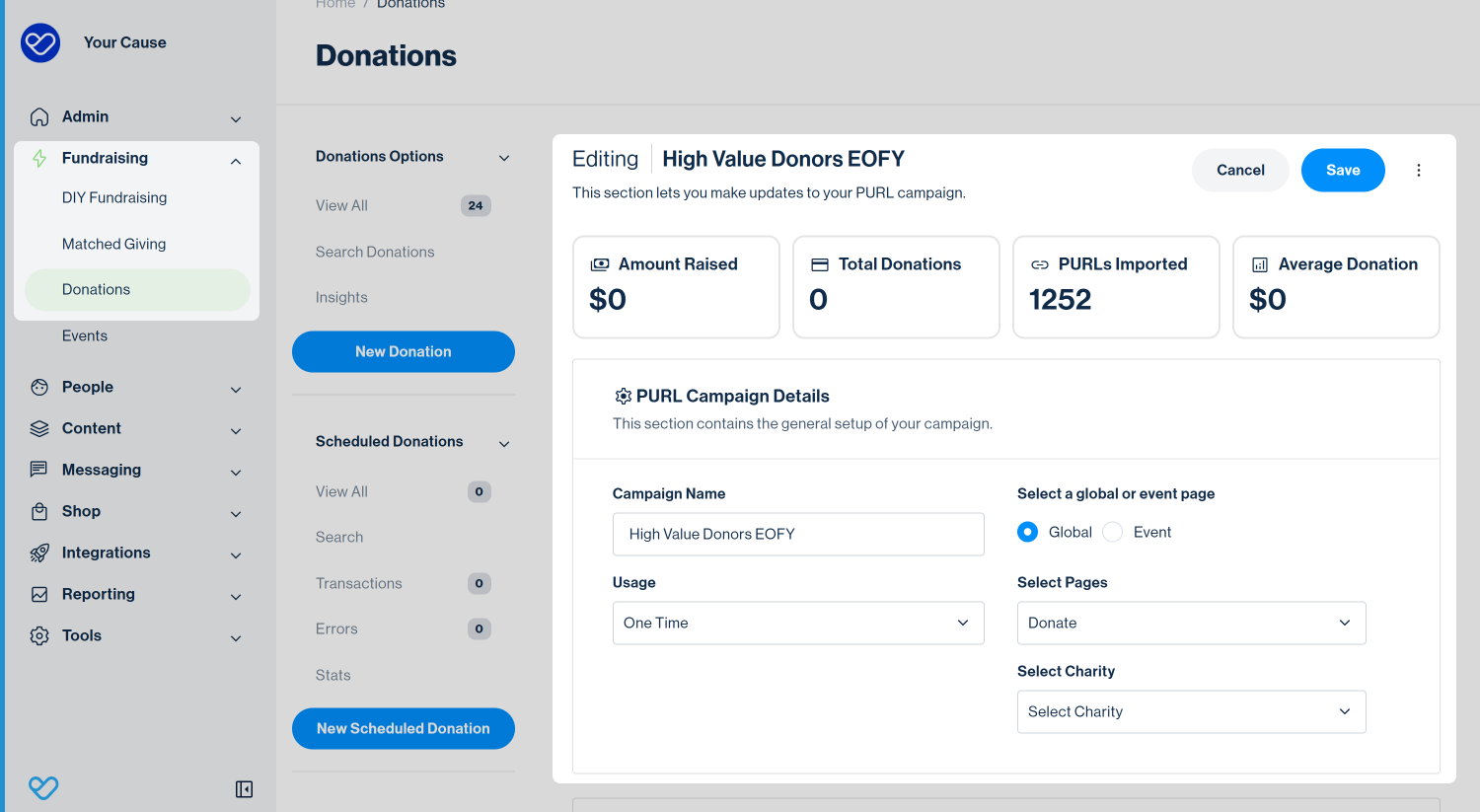Select the Event radio button
Viewport: 1480px width, 812px height.
coord(1113,532)
